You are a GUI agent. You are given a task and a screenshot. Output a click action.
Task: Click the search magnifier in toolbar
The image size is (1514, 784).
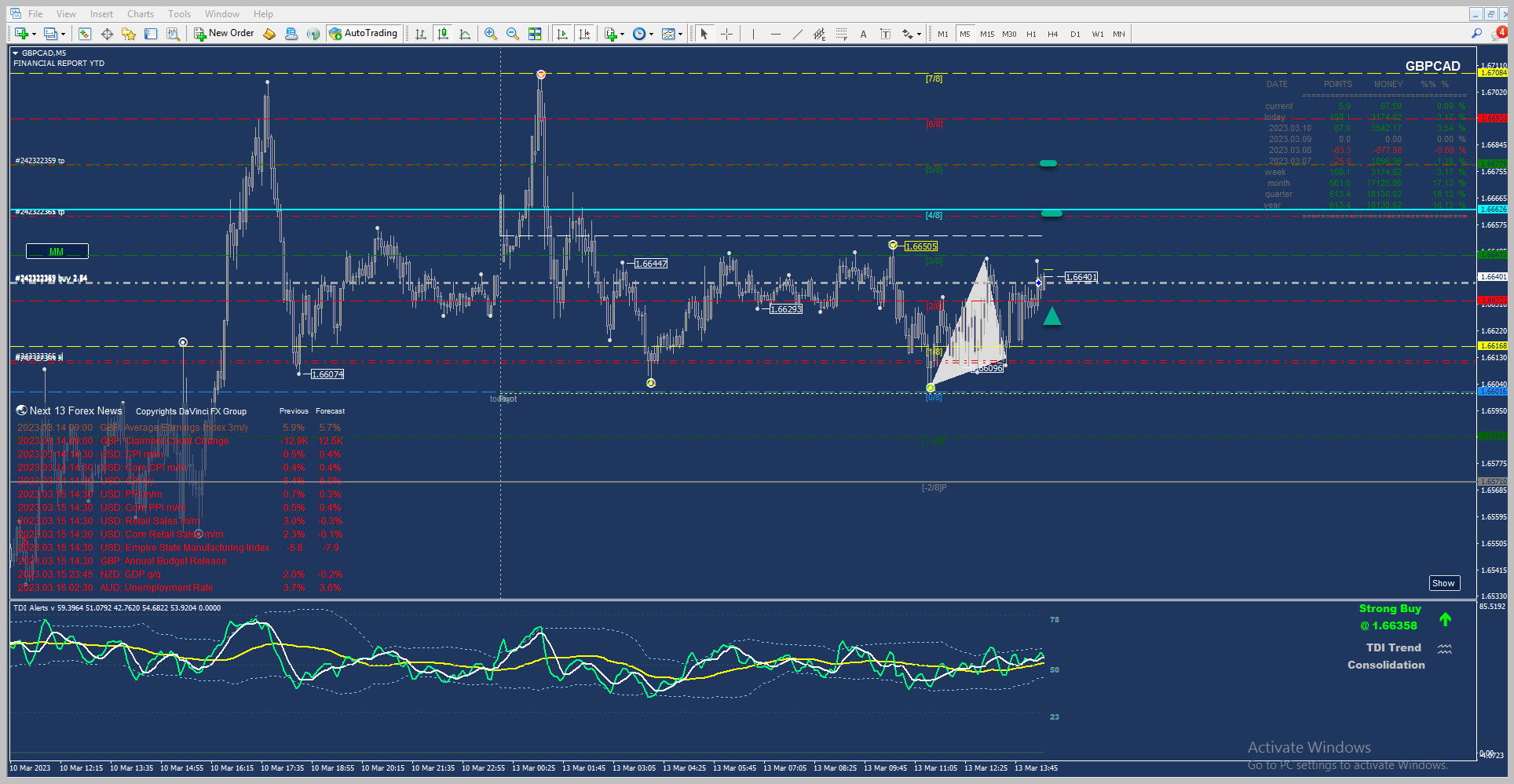tap(1477, 34)
